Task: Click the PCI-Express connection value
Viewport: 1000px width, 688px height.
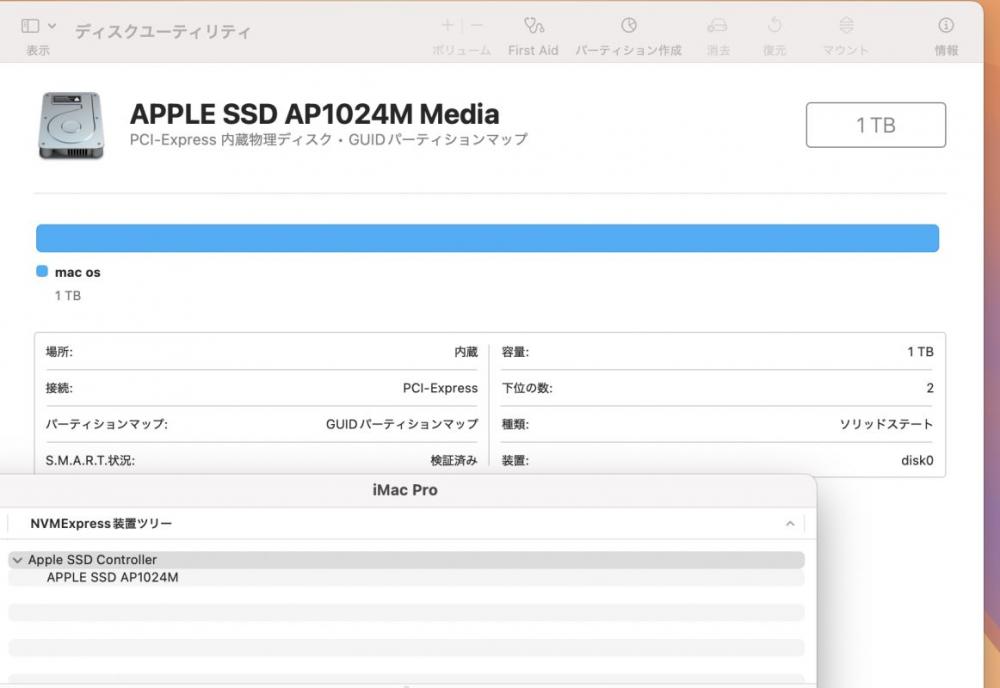Action: [440, 388]
